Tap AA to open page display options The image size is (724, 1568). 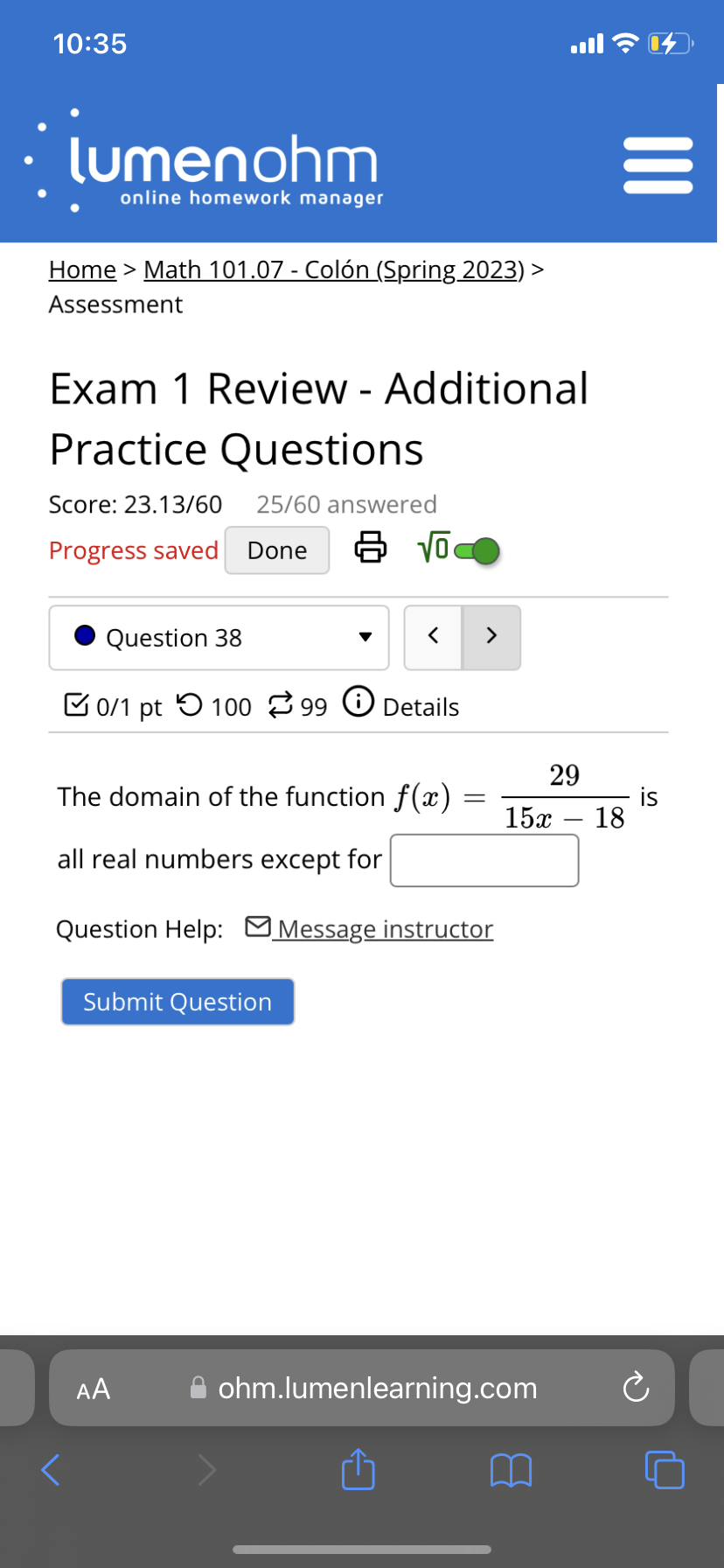[91, 1388]
